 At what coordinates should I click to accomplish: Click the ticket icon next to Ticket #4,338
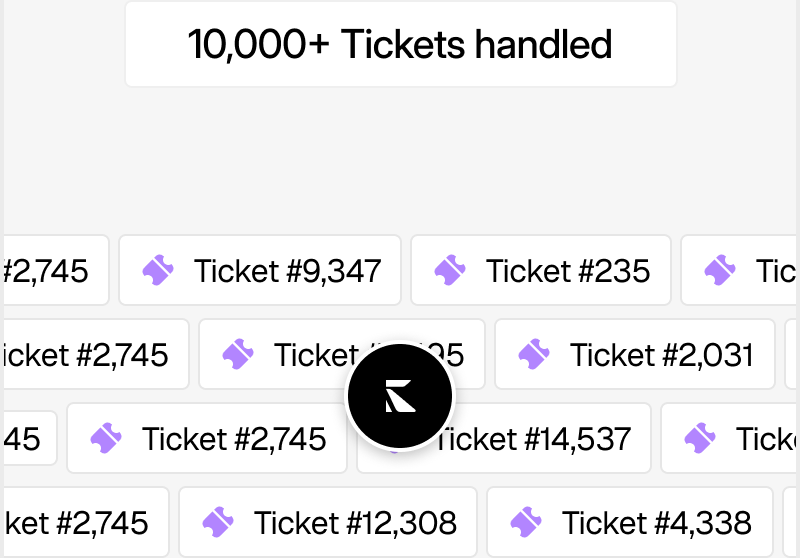tap(526, 522)
